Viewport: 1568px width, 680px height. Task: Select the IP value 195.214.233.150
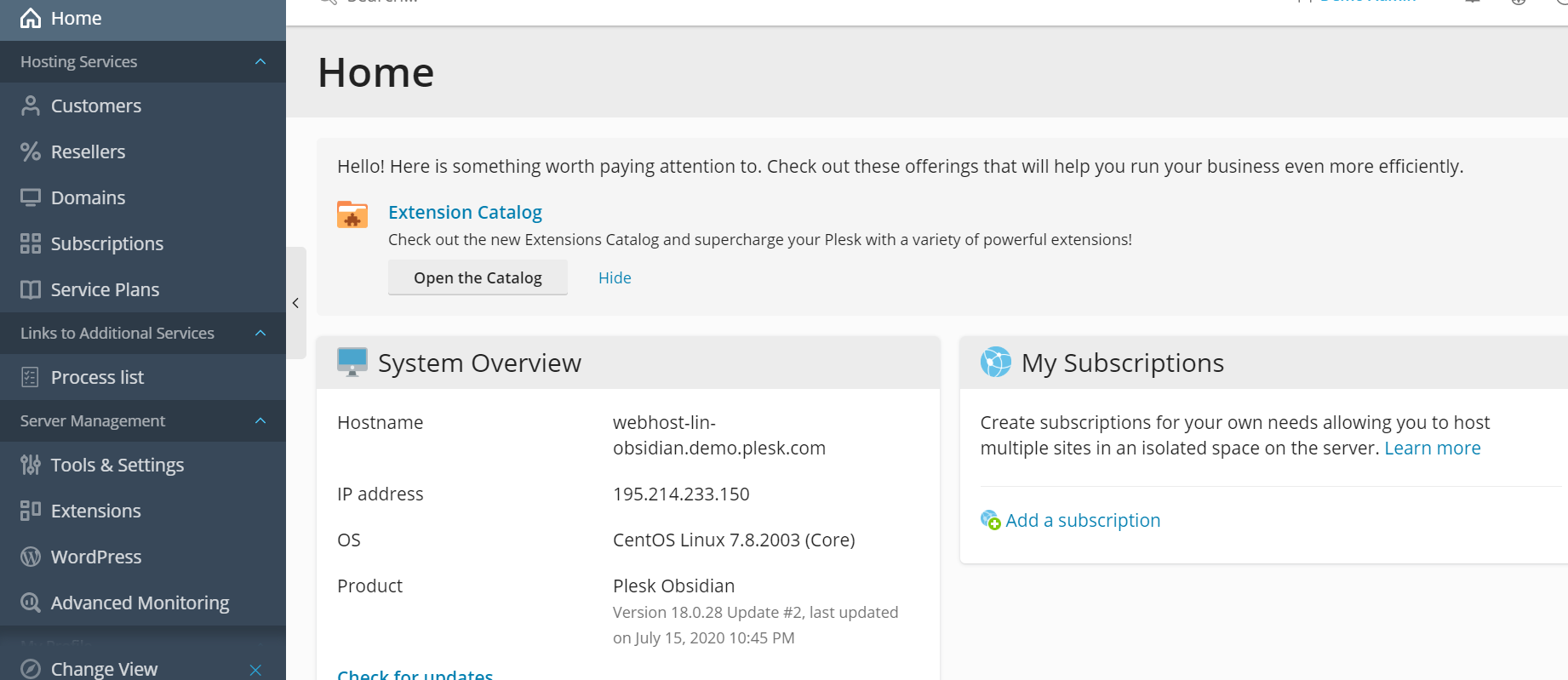[681, 494]
